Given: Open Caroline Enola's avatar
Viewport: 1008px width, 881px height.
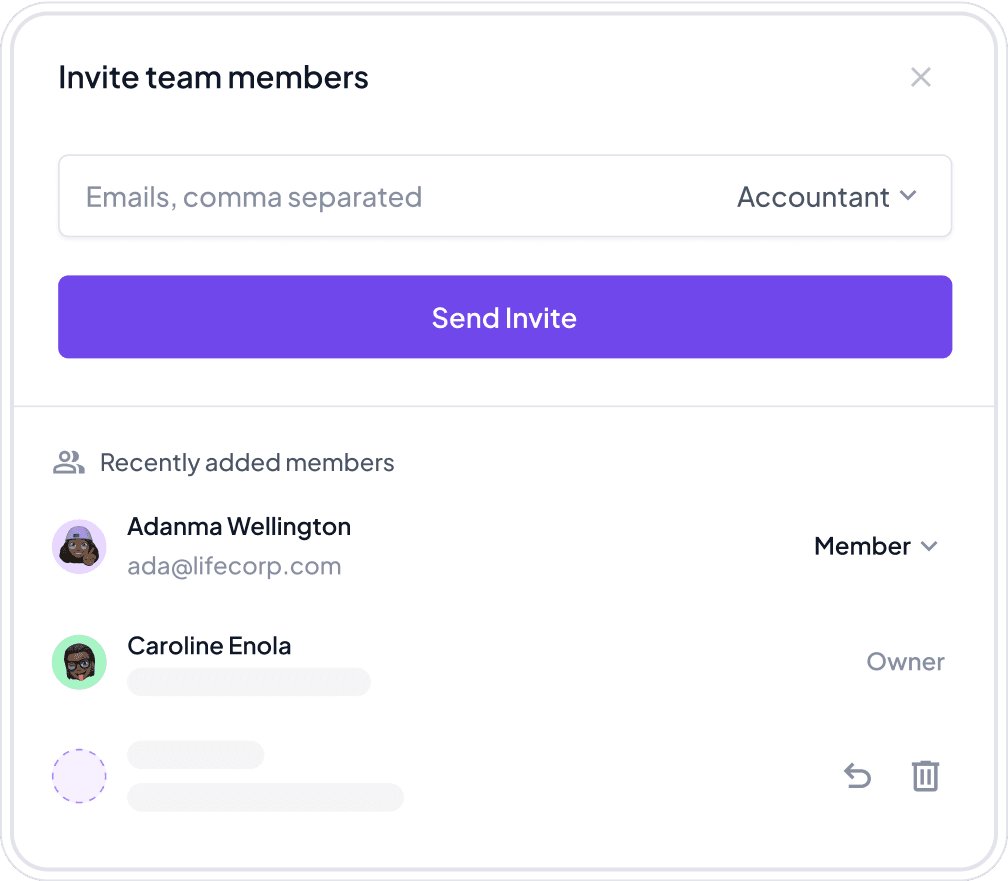Looking at the screenshot, I should tap(79, 662).
